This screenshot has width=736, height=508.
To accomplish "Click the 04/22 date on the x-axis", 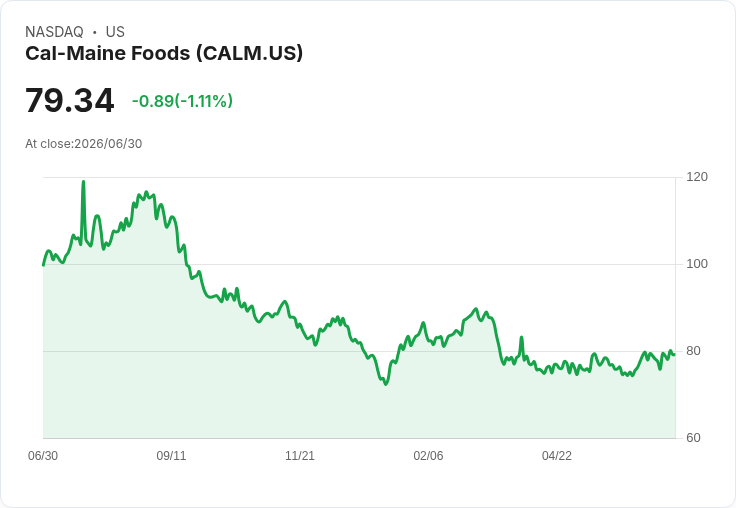I will tap(557, 455).
